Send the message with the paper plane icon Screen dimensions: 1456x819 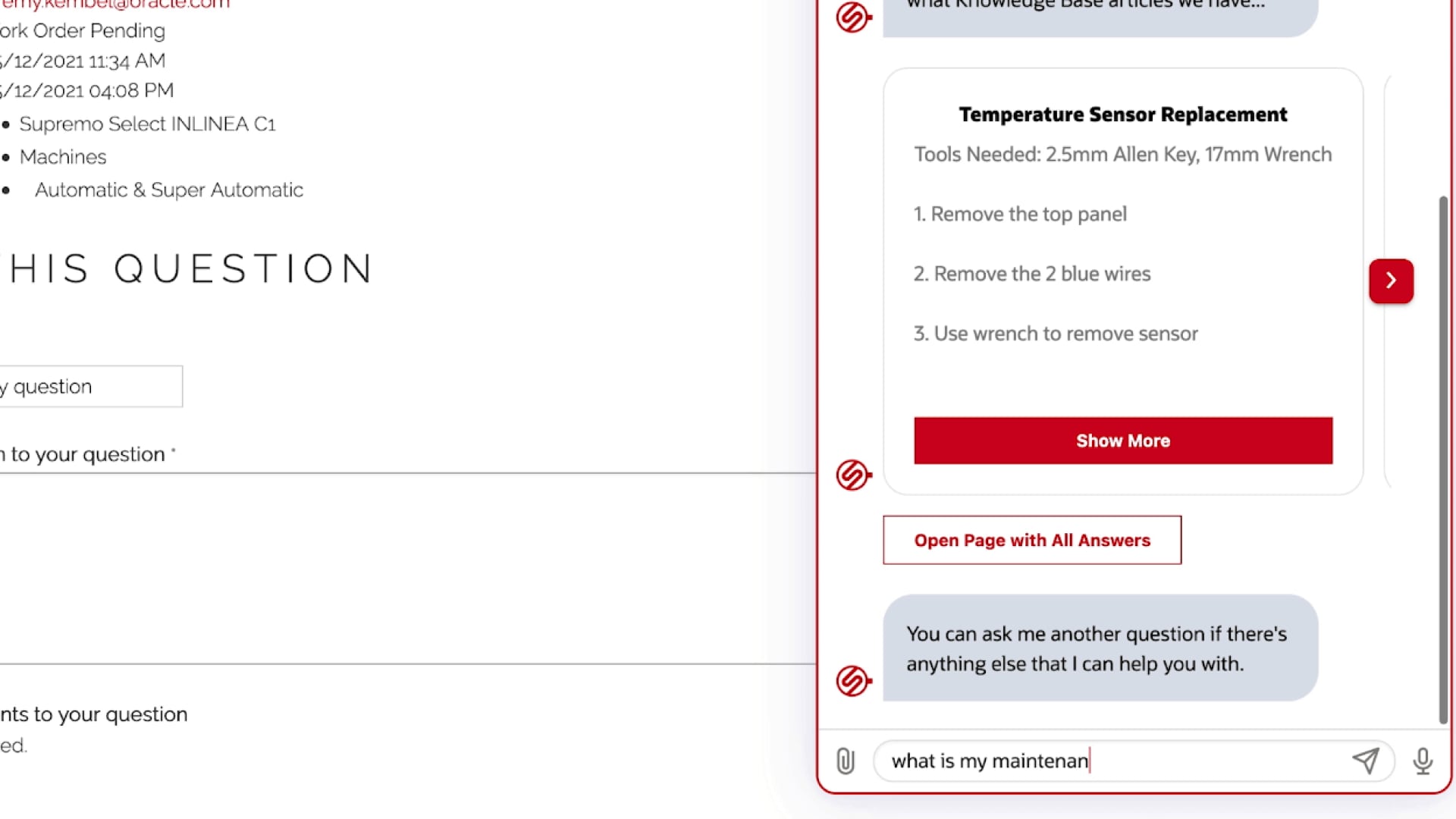point(1366,761)
